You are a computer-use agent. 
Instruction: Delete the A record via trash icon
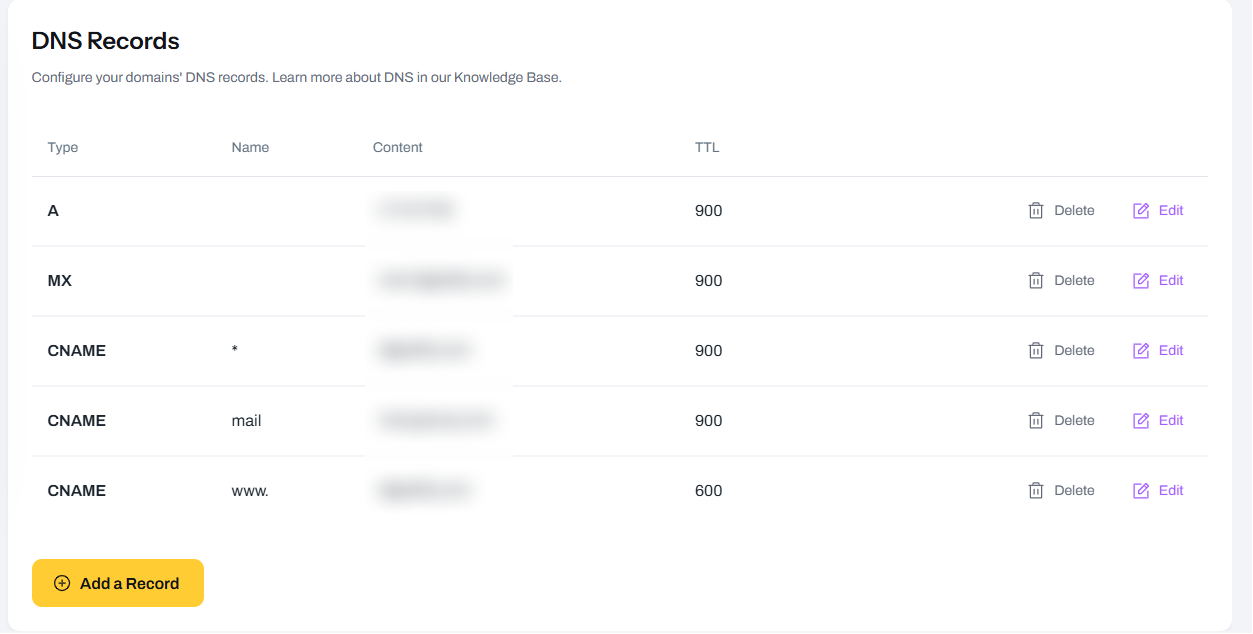click(1036, 210)
